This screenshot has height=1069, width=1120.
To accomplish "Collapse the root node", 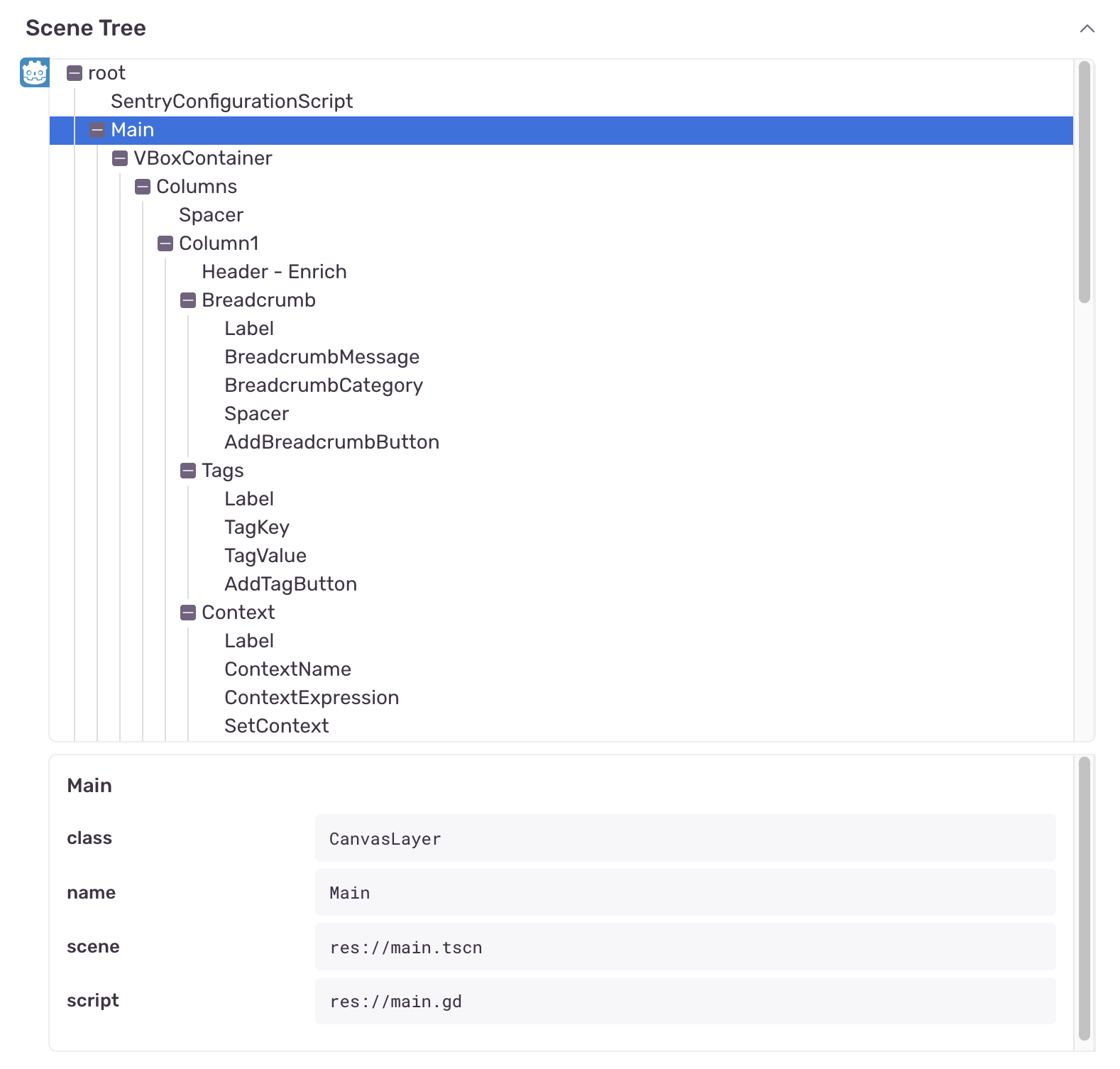I will 75,73.
